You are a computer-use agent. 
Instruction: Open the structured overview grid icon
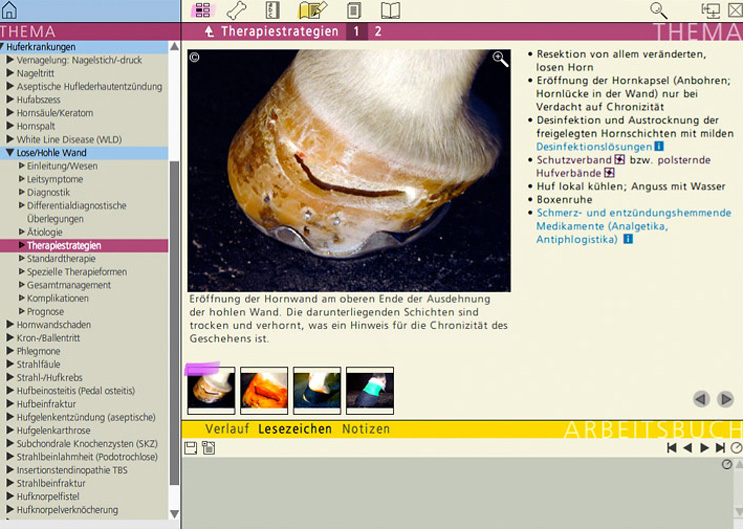203,10
